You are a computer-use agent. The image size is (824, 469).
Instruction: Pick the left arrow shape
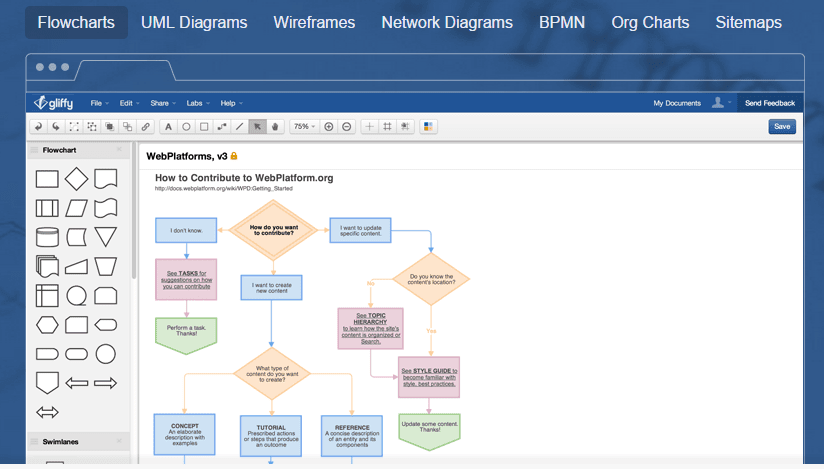[x=76, y=383]
